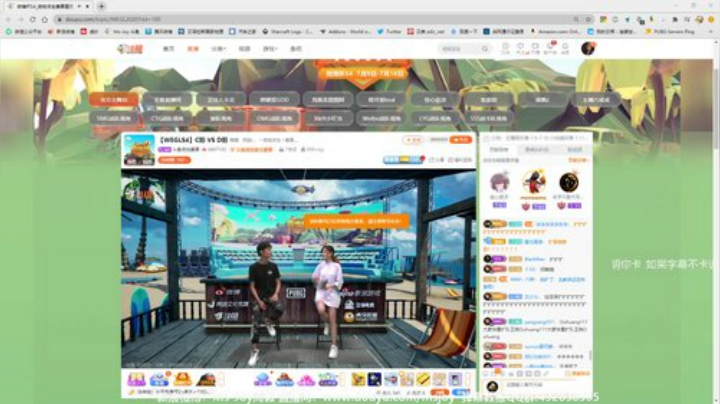The image size is (720, 404).
Task: Open the Twitter bookmark
Action: pyautogui.click(x=389, y=32)
